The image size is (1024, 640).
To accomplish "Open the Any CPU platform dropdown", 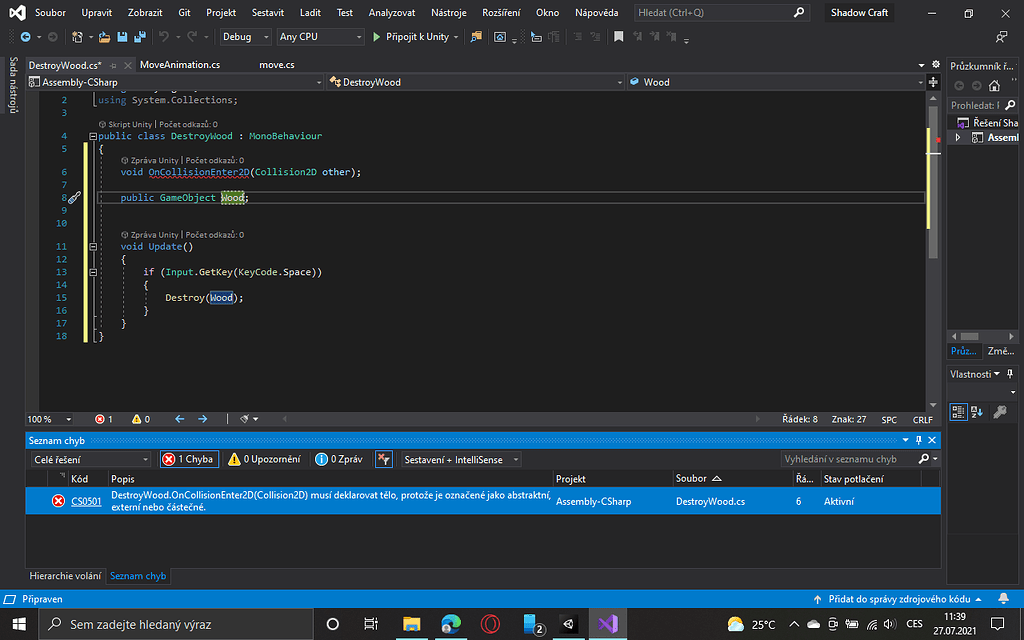I will [x=319, y=37].
